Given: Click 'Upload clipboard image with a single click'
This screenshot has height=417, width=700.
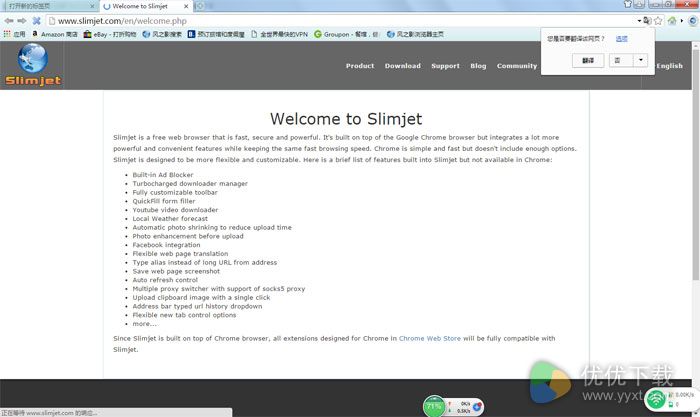Looking at the screenshot, I should [x=201, y=297].
